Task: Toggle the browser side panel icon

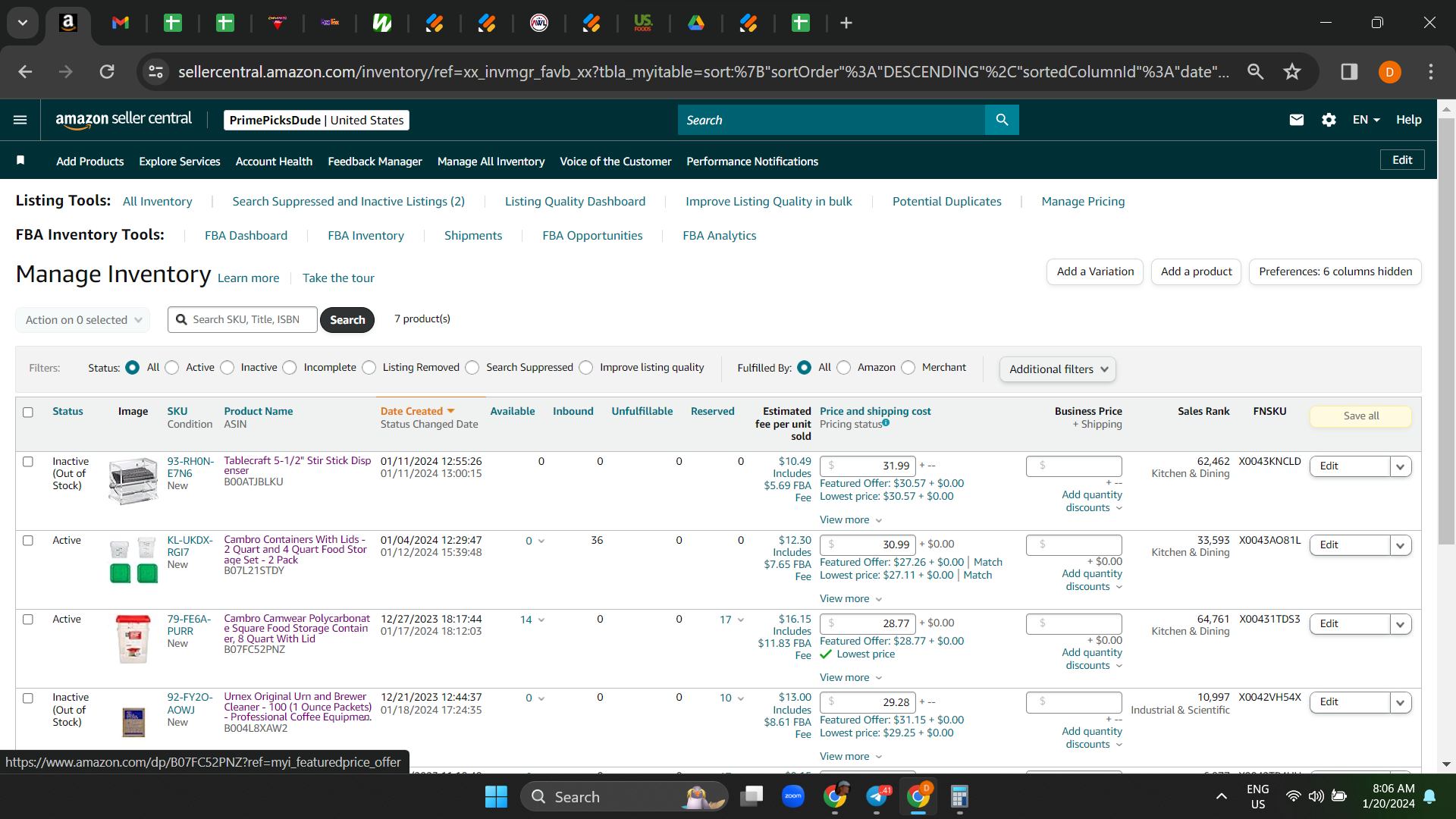Action: tap(1349, 71)
